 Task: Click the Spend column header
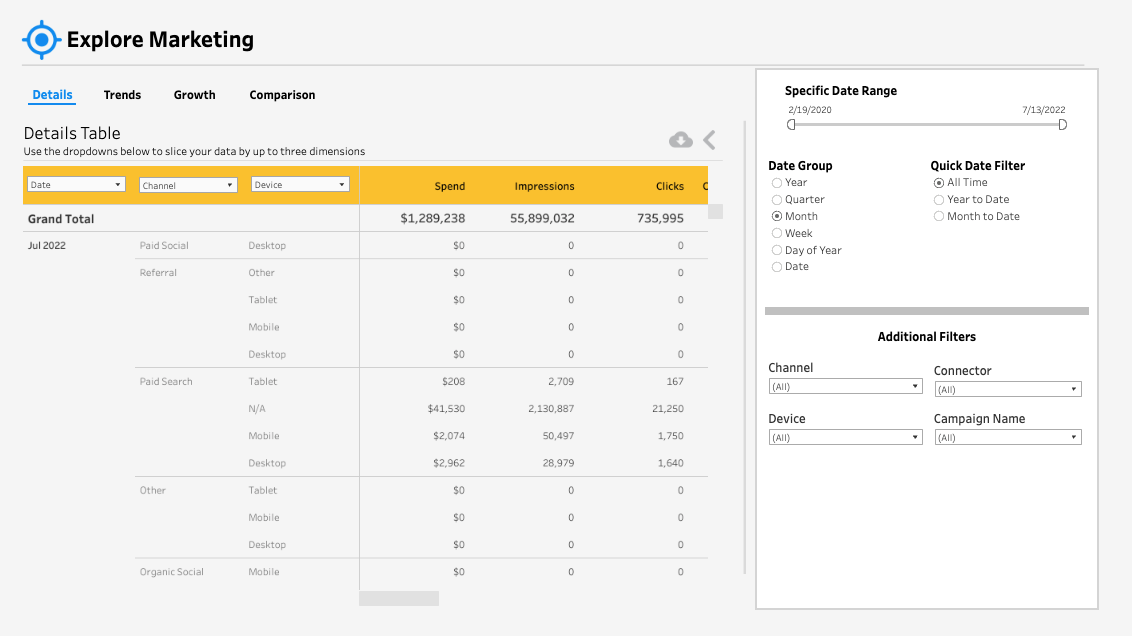(449, 186)
